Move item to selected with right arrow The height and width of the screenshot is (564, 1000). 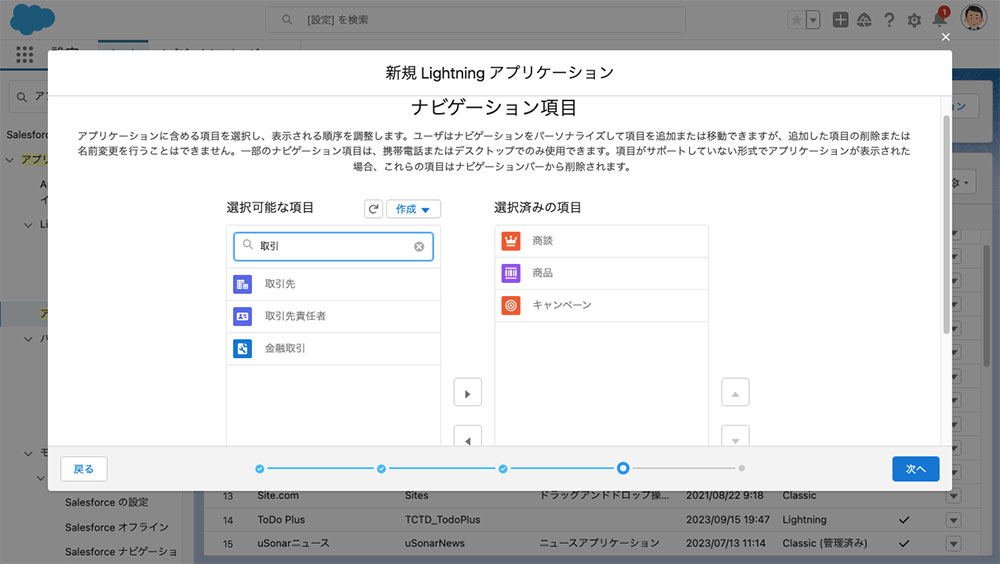[x=467, y=392]
